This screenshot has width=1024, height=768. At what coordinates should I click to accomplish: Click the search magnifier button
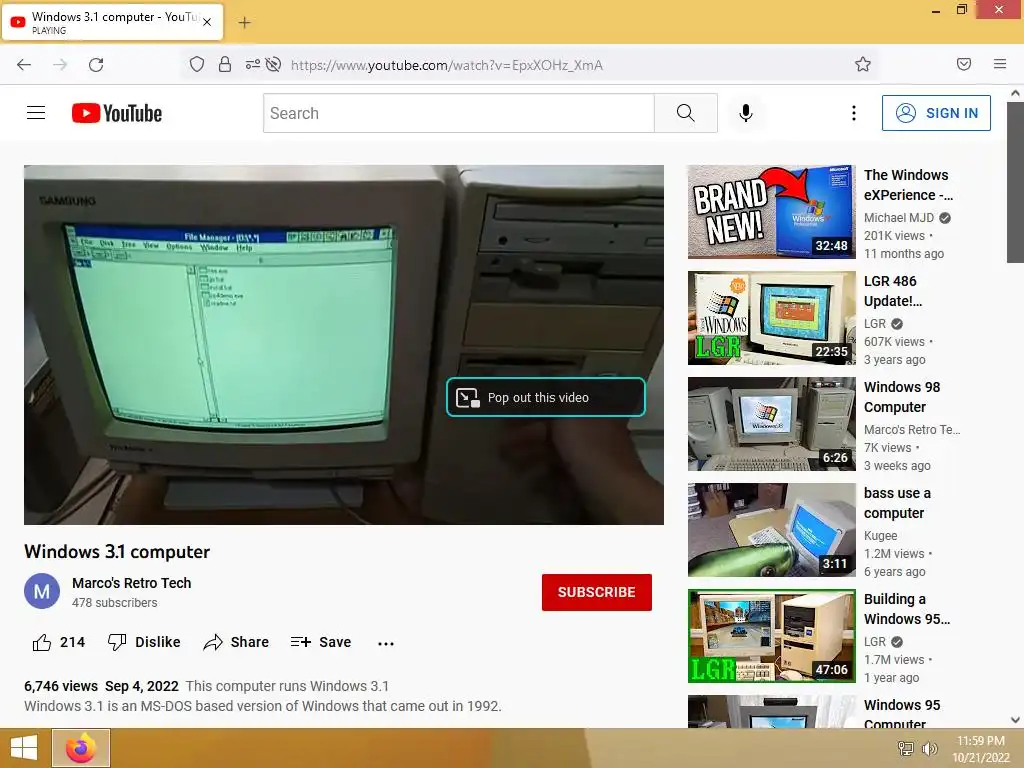tap(686, 113)
